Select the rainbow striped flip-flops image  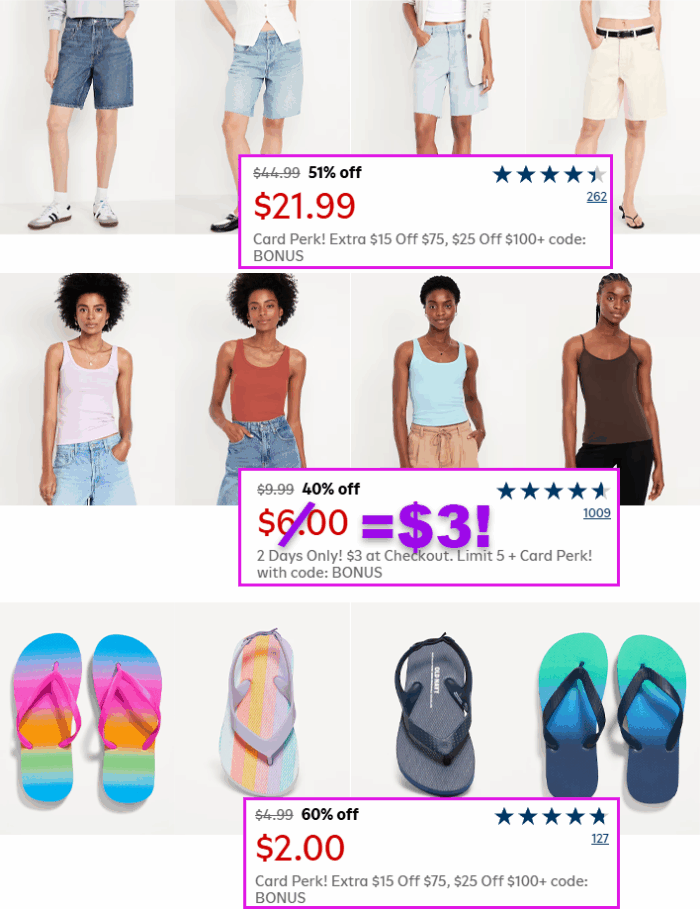point(87,718)
